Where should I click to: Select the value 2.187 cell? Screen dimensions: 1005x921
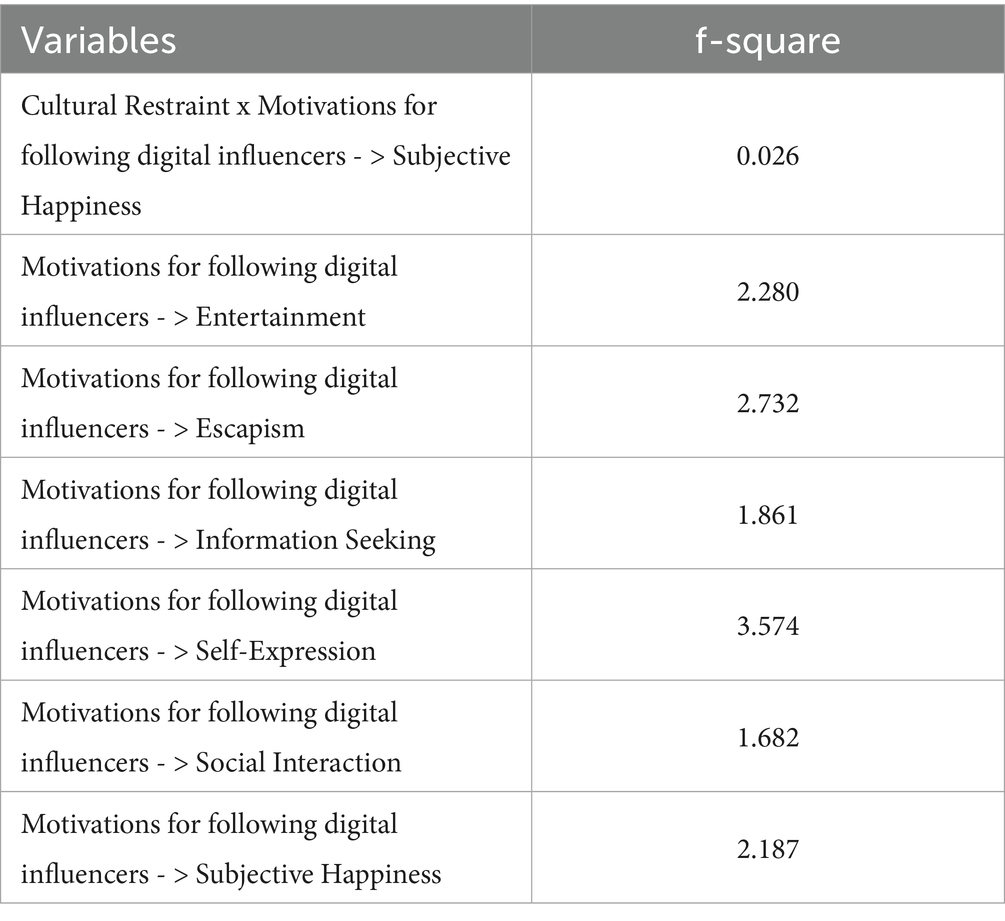(x=767, y=850)
